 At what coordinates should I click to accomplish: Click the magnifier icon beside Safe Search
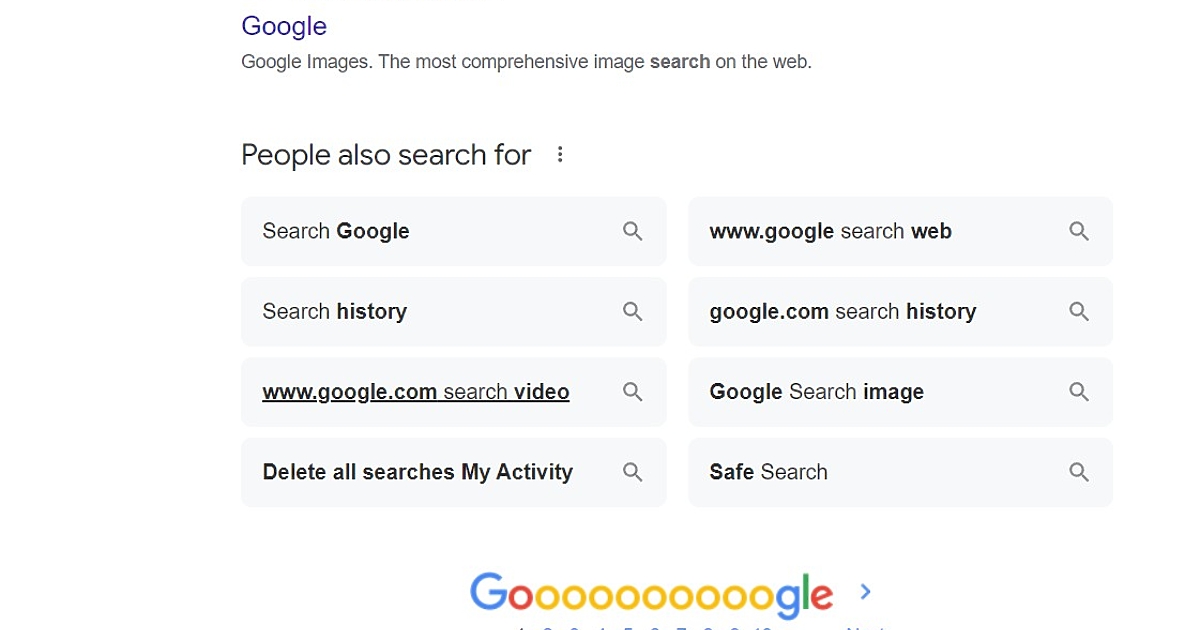point(1079,471)
